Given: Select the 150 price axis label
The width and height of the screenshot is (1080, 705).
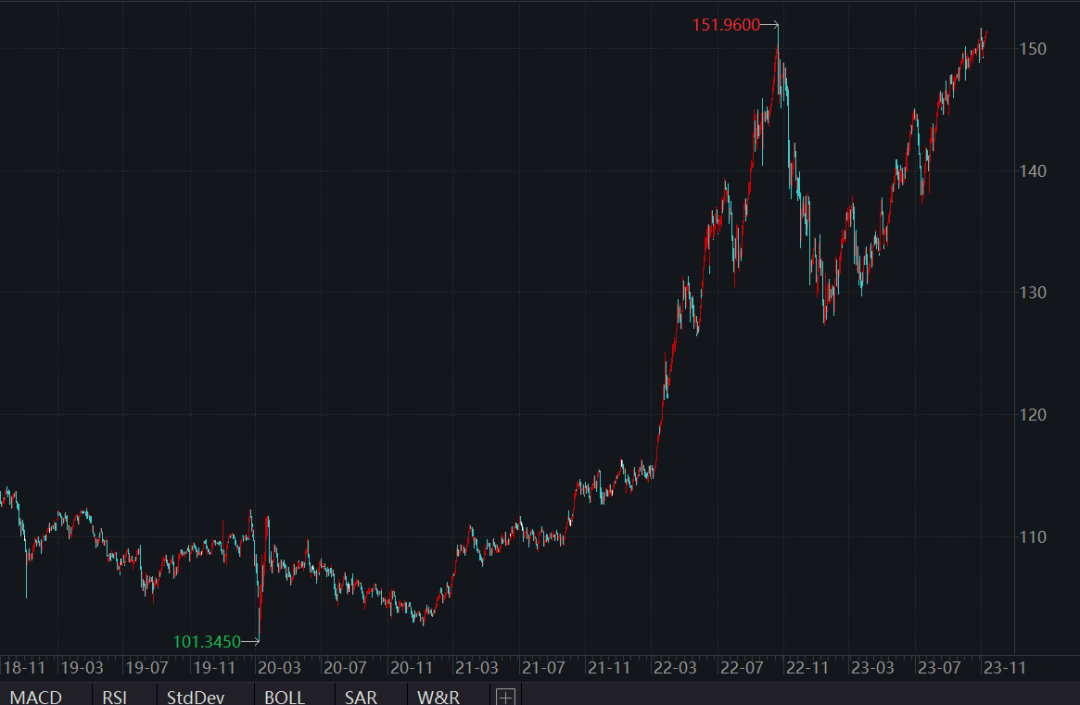Looking at the screenshot, I should pyautogui.click(x=1032, y=49).
